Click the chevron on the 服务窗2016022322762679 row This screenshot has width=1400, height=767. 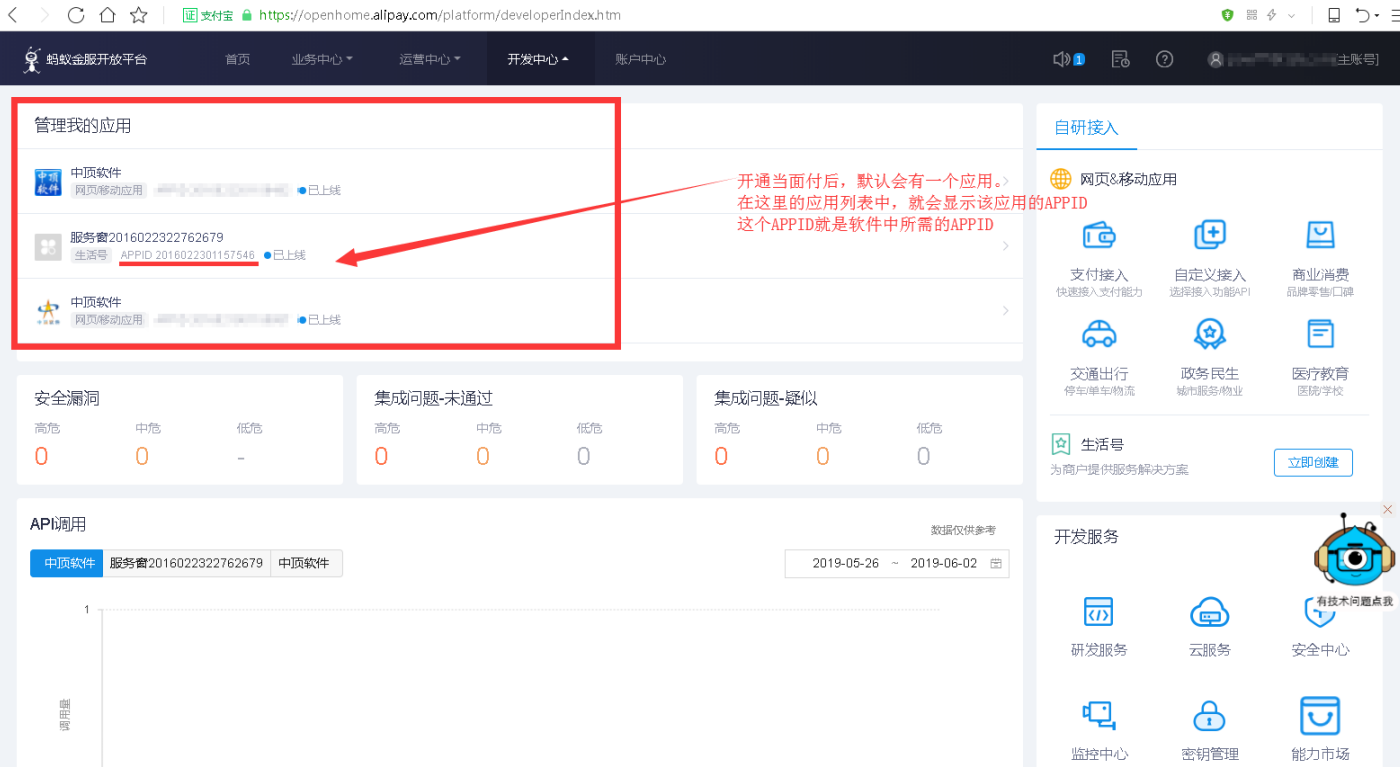(1005, 246)
